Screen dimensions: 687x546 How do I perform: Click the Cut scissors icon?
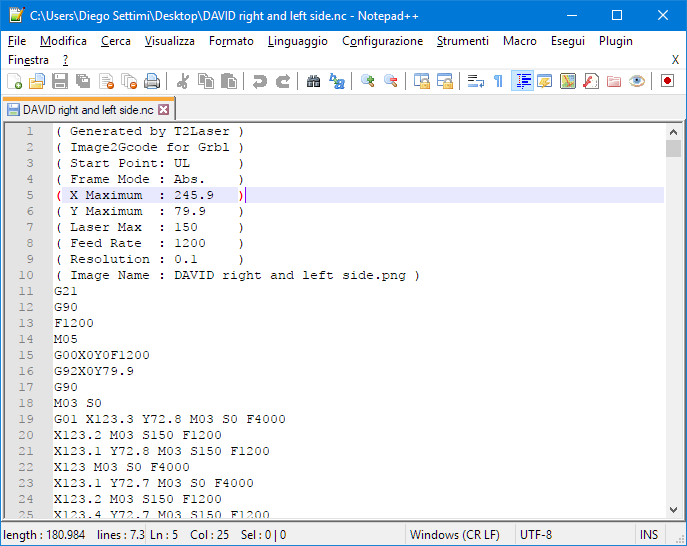(x=183, y=81)
